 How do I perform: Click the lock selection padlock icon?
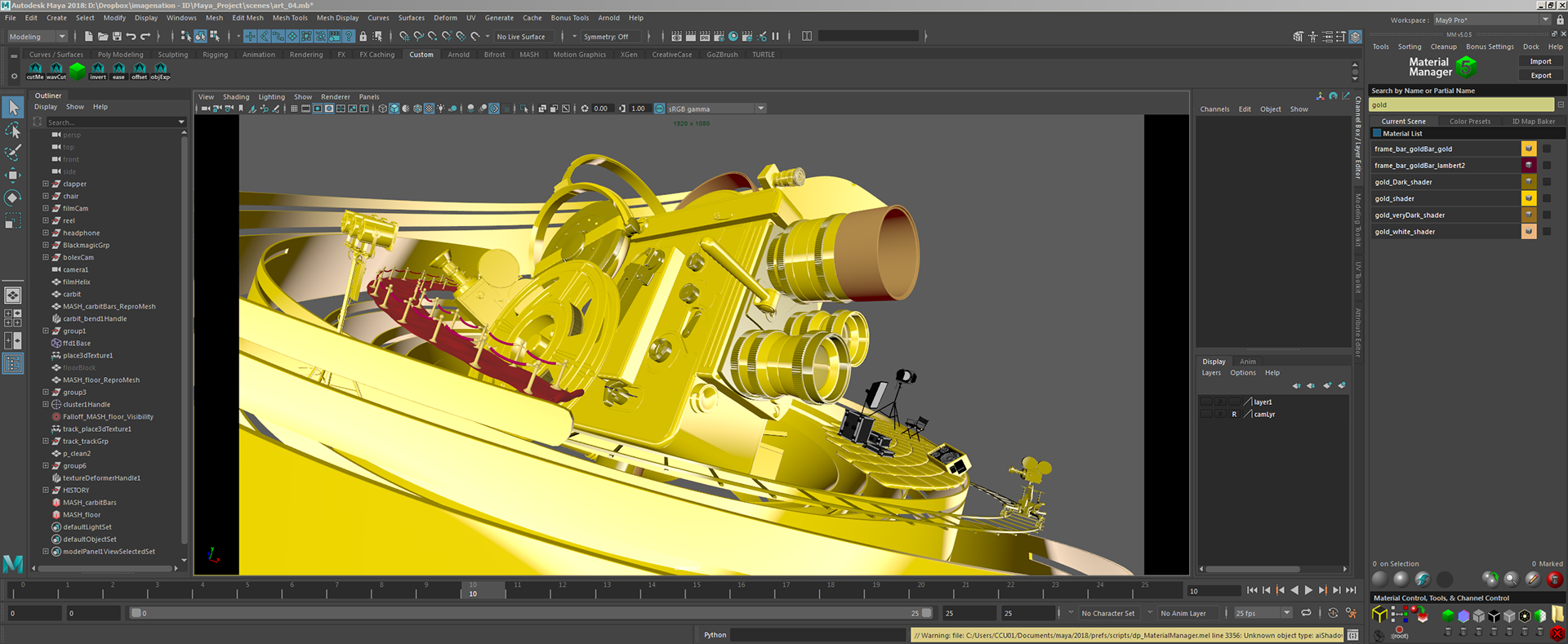(363, 36)
